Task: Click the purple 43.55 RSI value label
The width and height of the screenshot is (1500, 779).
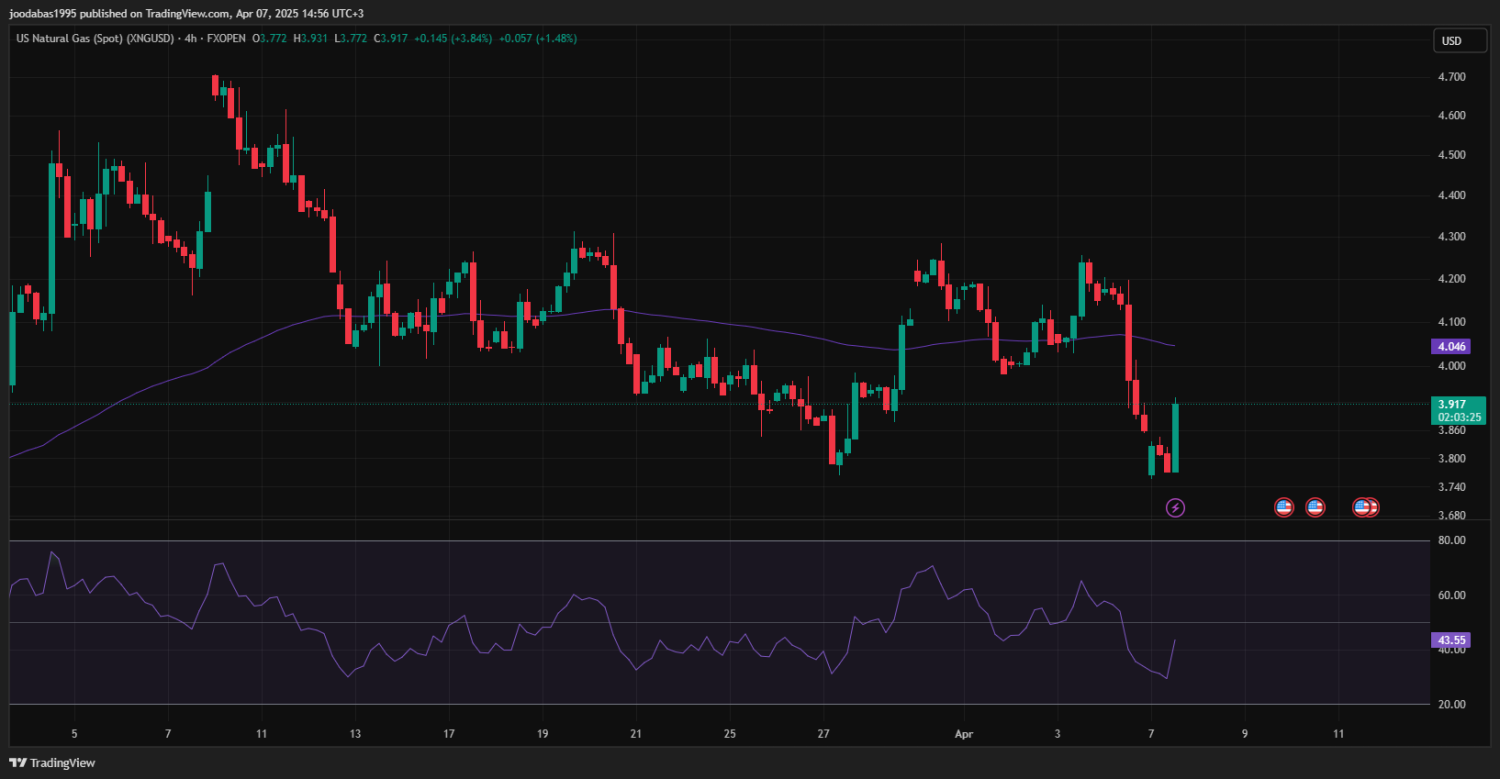Action: click(x=1451, y=640)
